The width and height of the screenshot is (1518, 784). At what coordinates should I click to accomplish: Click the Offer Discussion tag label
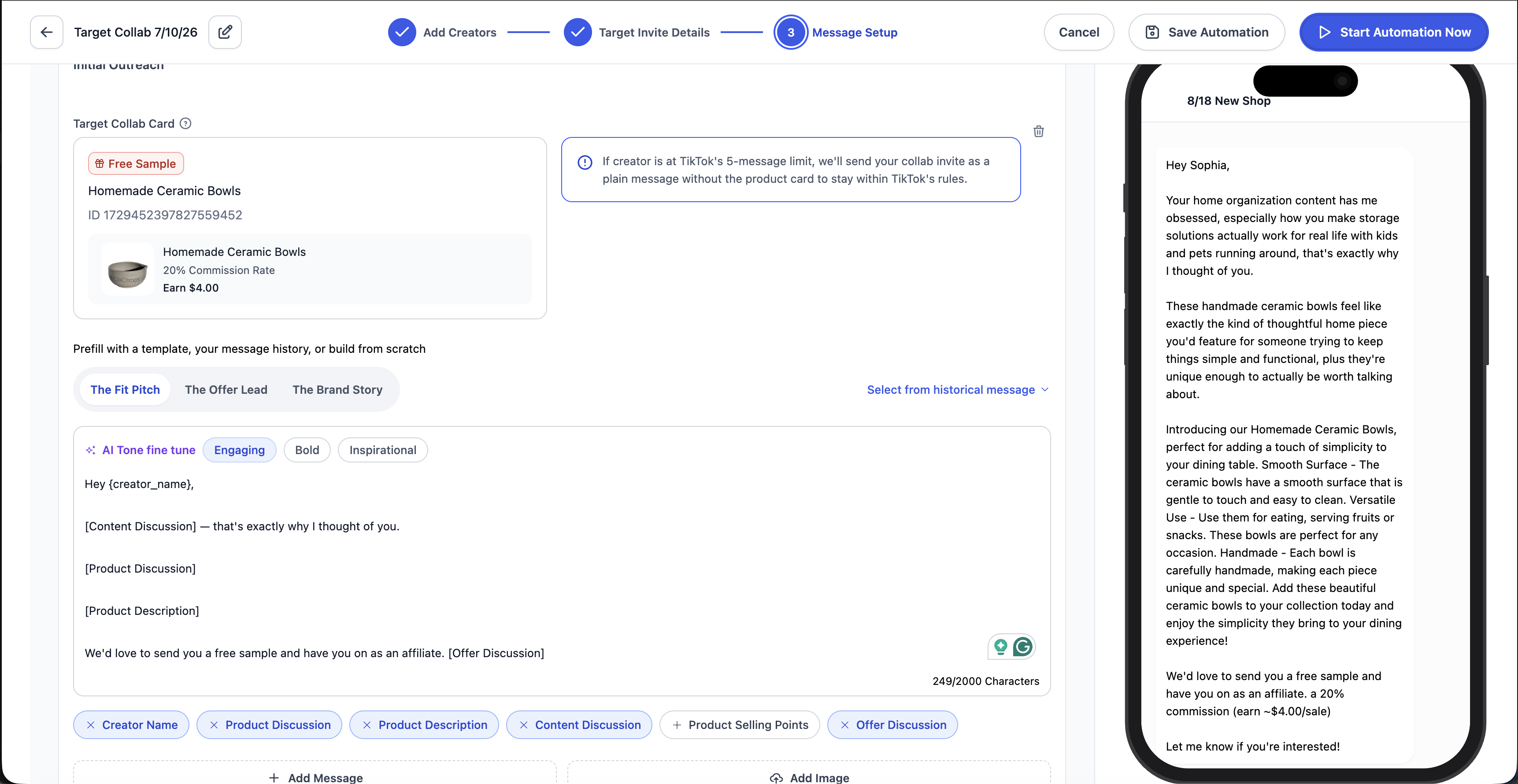click(x=901, y=725)
